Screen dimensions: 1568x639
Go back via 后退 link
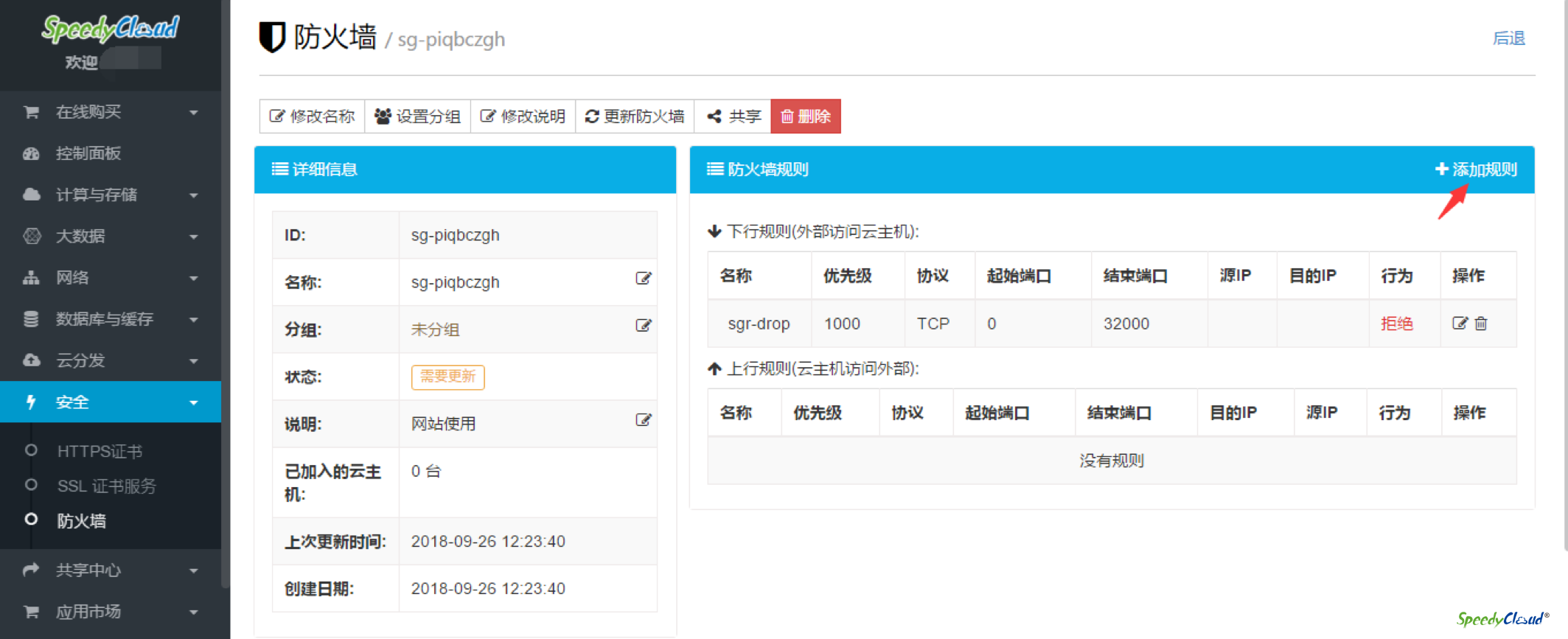[1509, 38]
